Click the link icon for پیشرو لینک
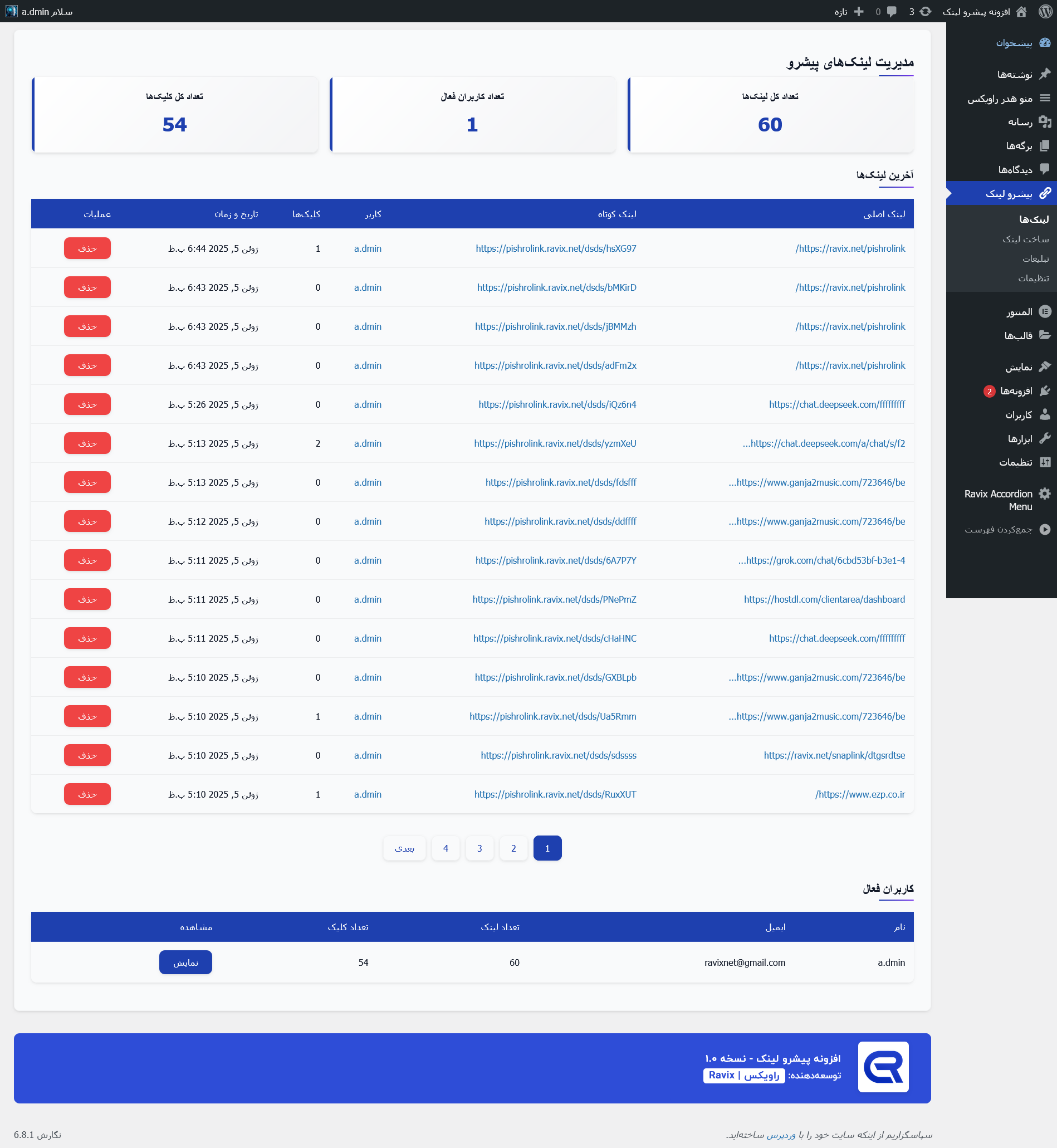The height and width of the screenshot is (1148, 1057). click(x=1045, y=193)
